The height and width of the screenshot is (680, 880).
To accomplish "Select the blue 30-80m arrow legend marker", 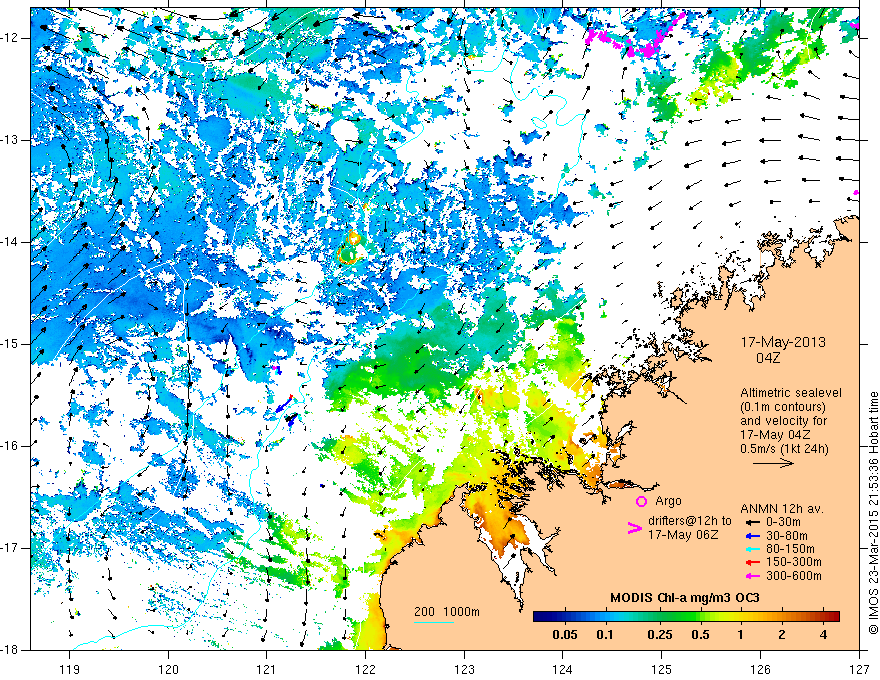I will point(753,535).
